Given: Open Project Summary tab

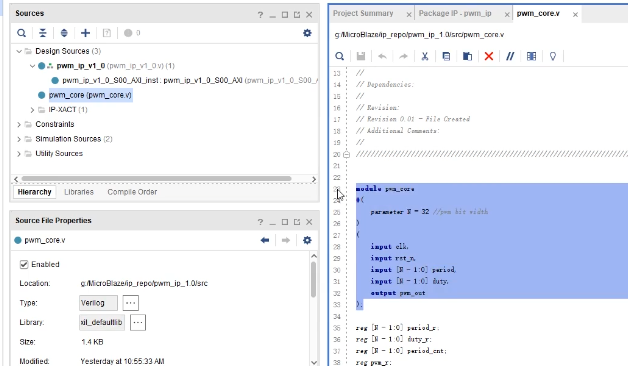Looking at the screenshot, I should pyautogui.click(x=363, y=13).
